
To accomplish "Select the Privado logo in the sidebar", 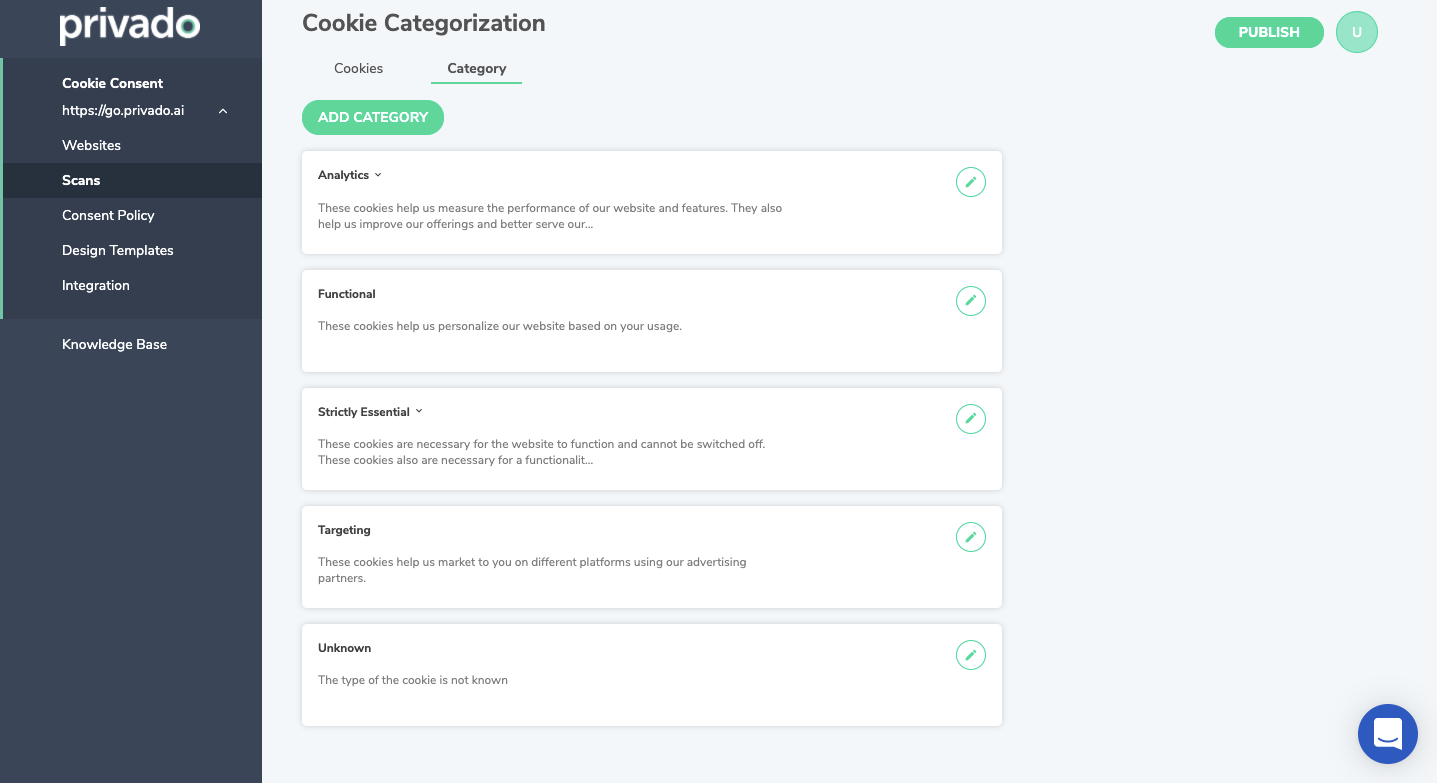I will point(130,27).
